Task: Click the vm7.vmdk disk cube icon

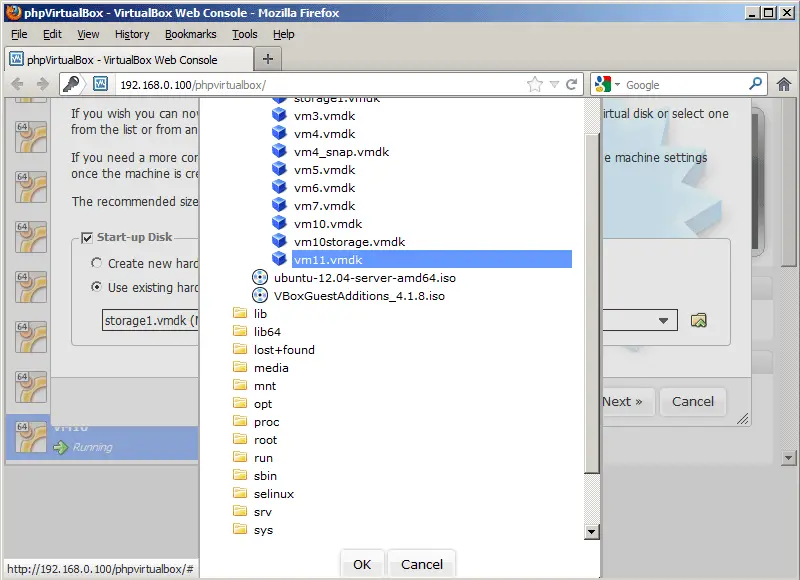Action: 279,206
